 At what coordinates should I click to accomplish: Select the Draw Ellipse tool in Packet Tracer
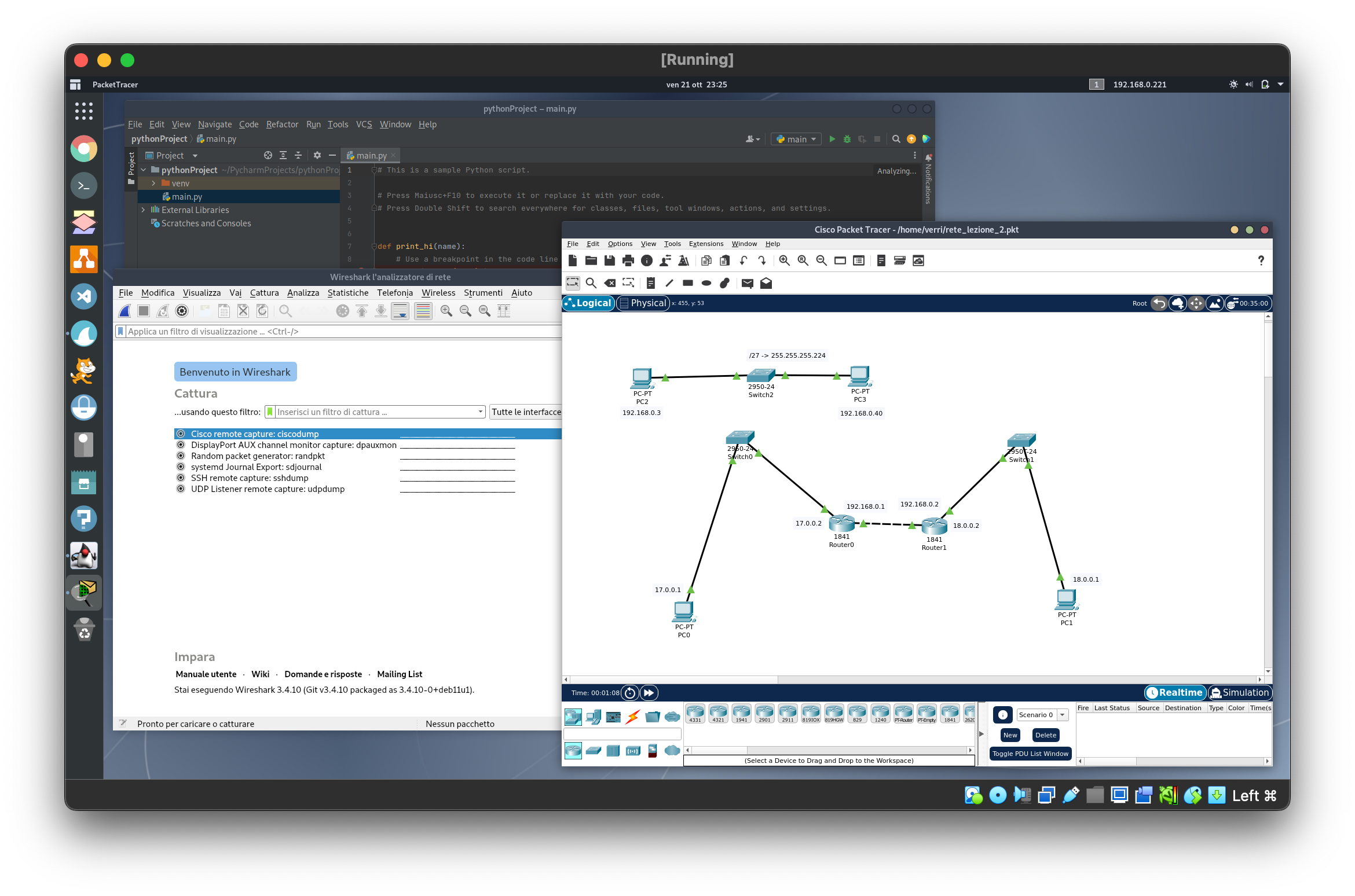pos(706,283)
